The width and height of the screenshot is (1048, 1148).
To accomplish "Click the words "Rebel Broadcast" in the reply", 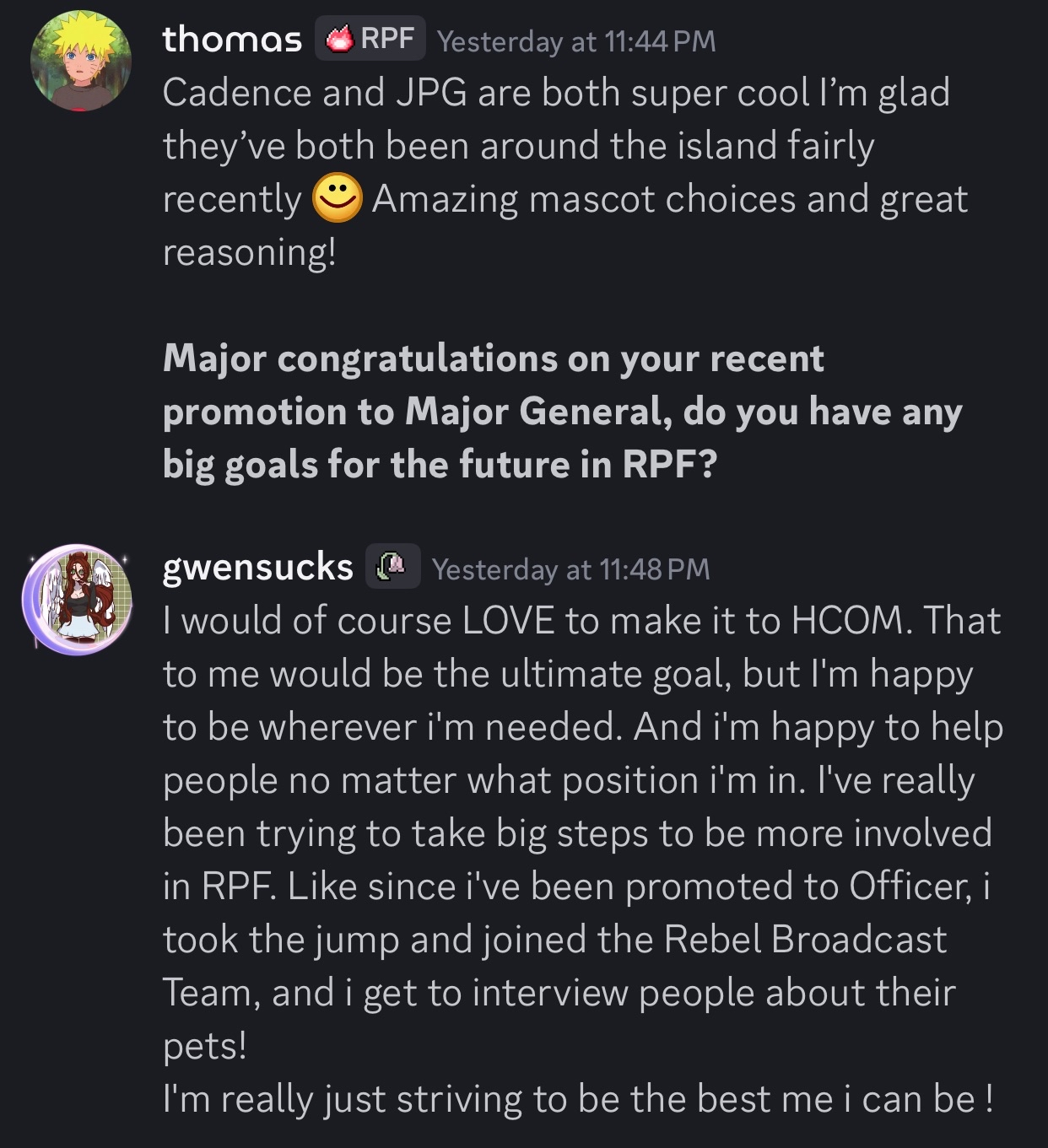I will point(805,940).
